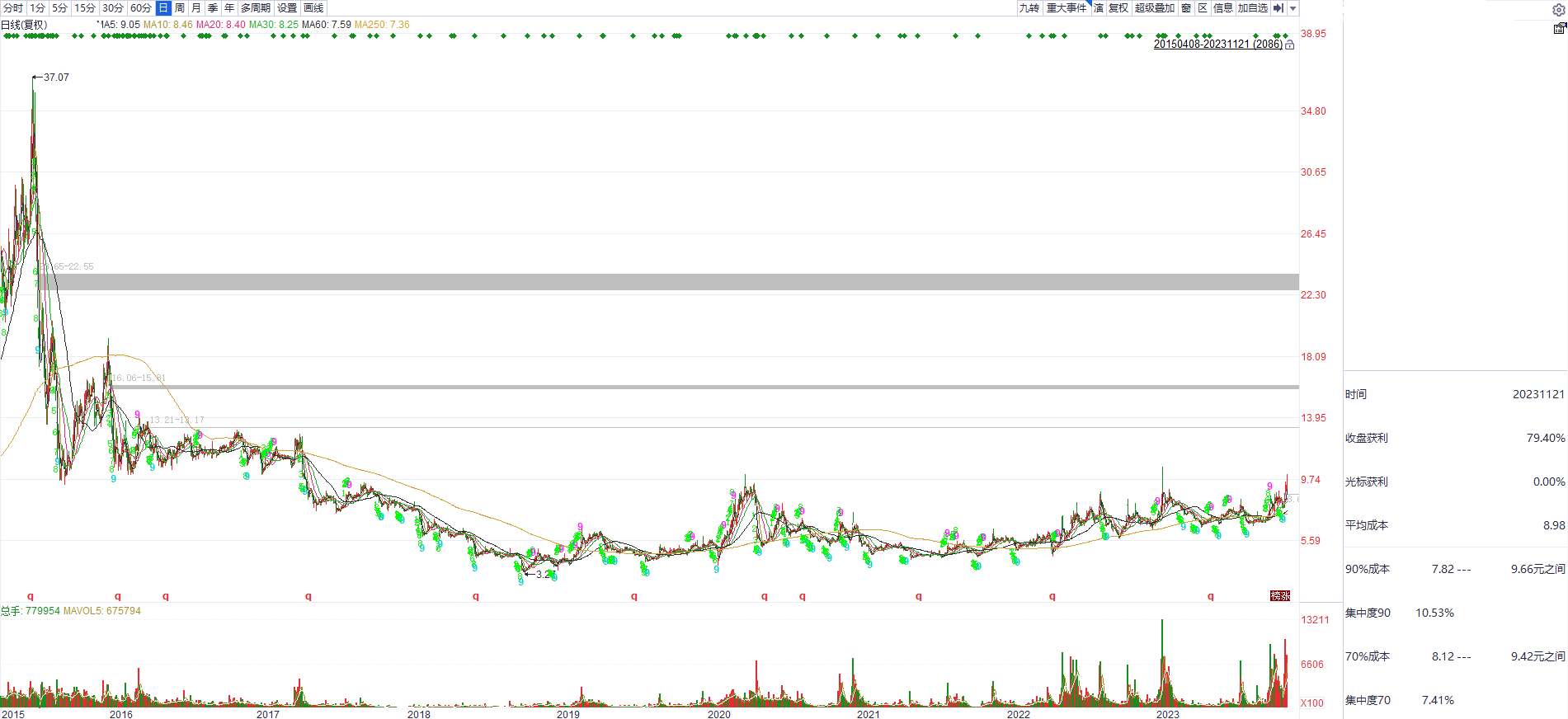Select the 1分 period tab
Viewport: 1568px width, 719px height.
[x=38, y=8]
